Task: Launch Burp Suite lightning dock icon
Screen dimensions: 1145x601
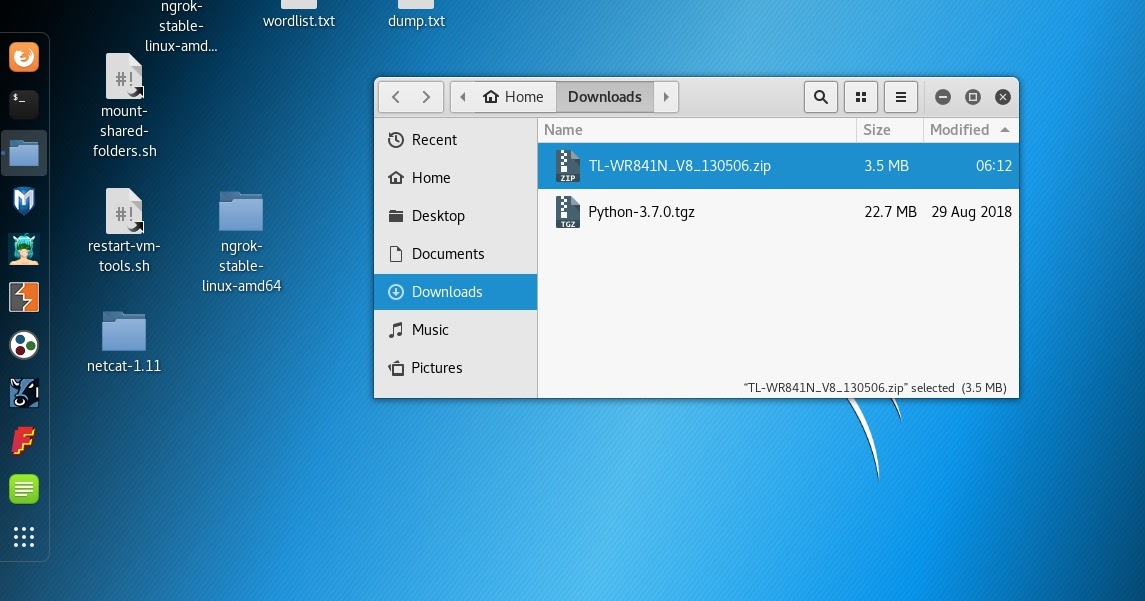Action: pyautogui.click(x=24, y=297)
